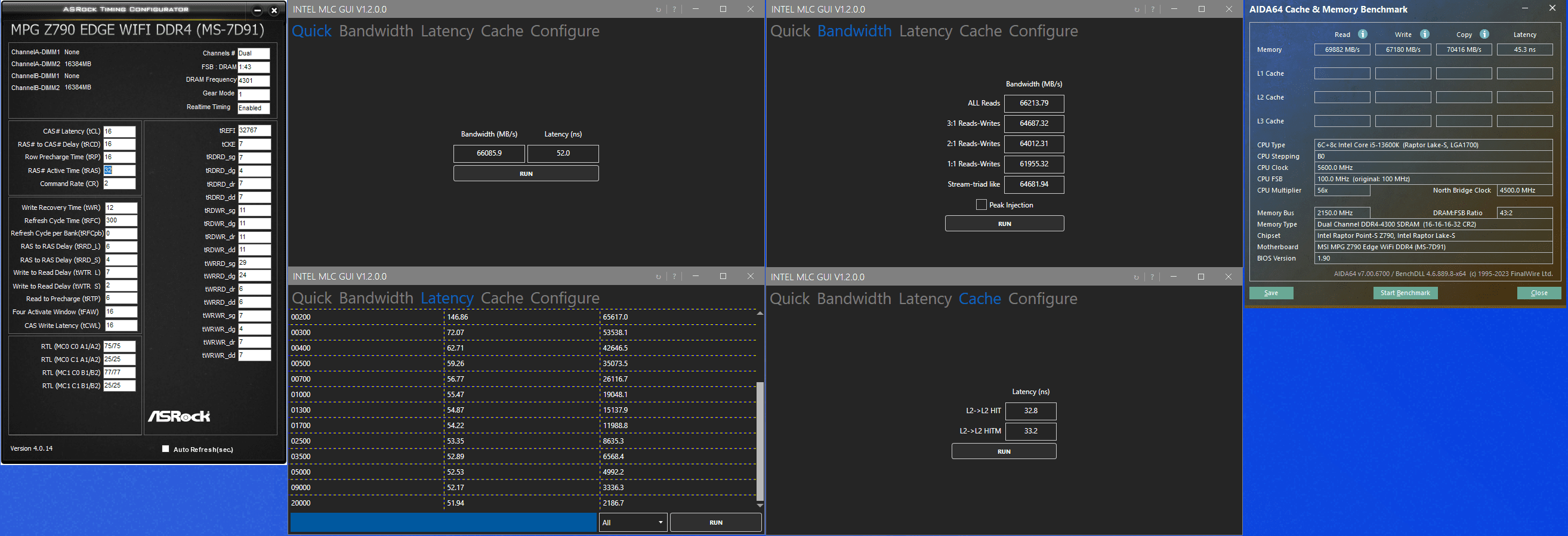Close the ASRock Timing Configurator window
The width and height of the screenshot is (1568, 536).
274,10
